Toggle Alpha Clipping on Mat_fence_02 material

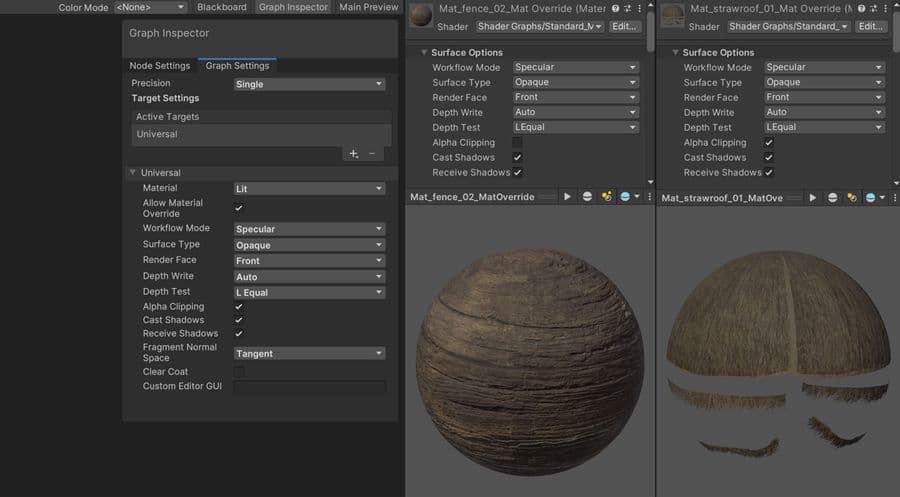517,143
